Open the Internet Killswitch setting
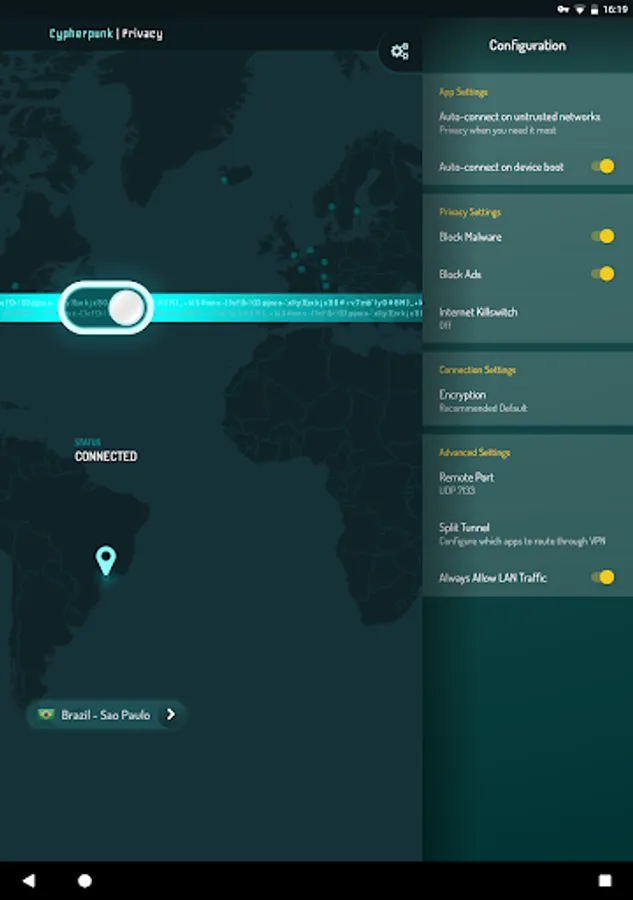This screenshot has width=633, height=900. (527, 318)
